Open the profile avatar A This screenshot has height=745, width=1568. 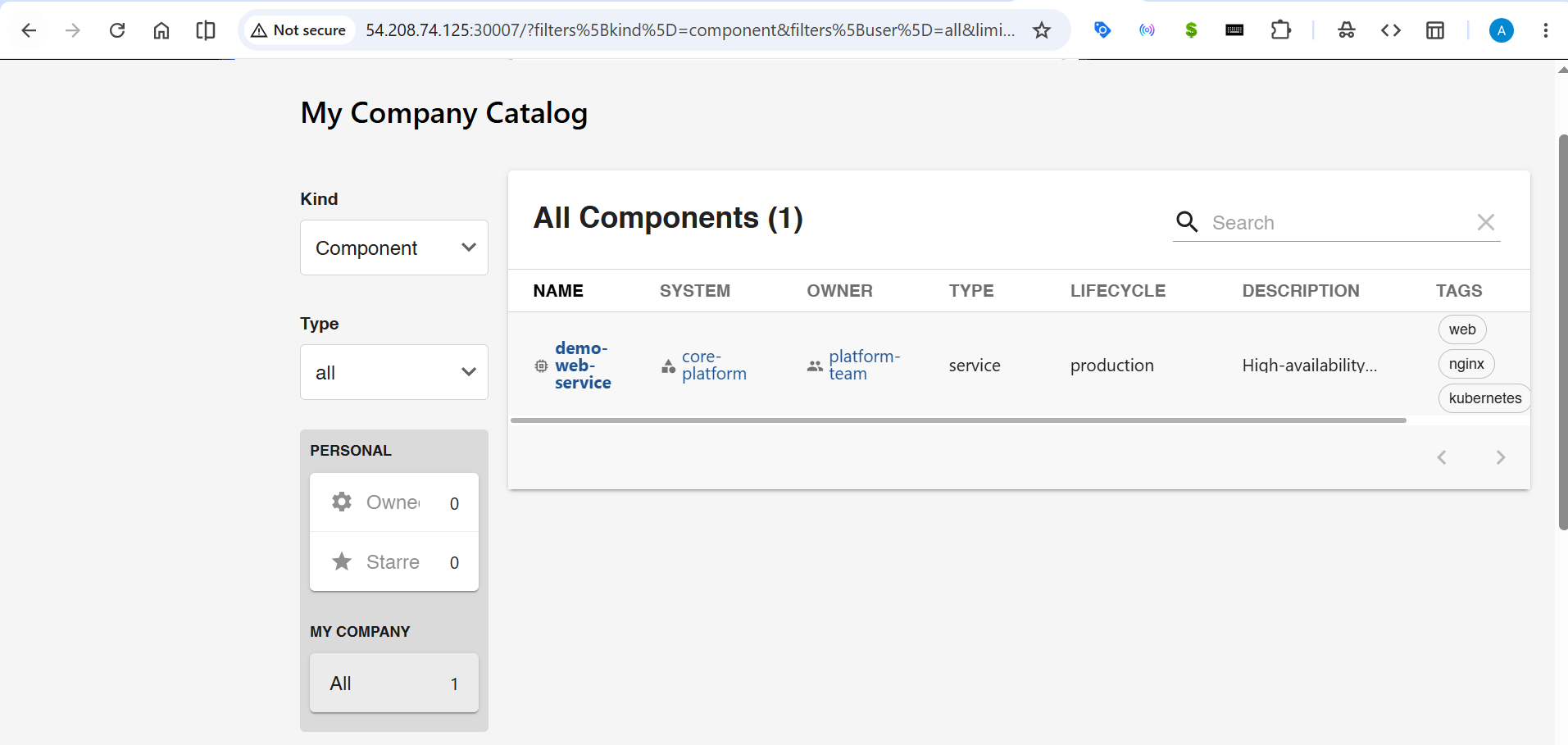(1501, 30)
